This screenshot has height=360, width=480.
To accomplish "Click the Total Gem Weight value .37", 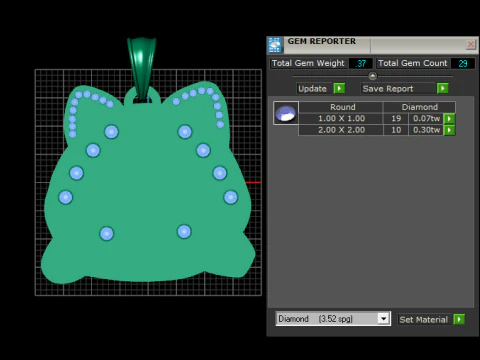I will [x=361, y=63].
